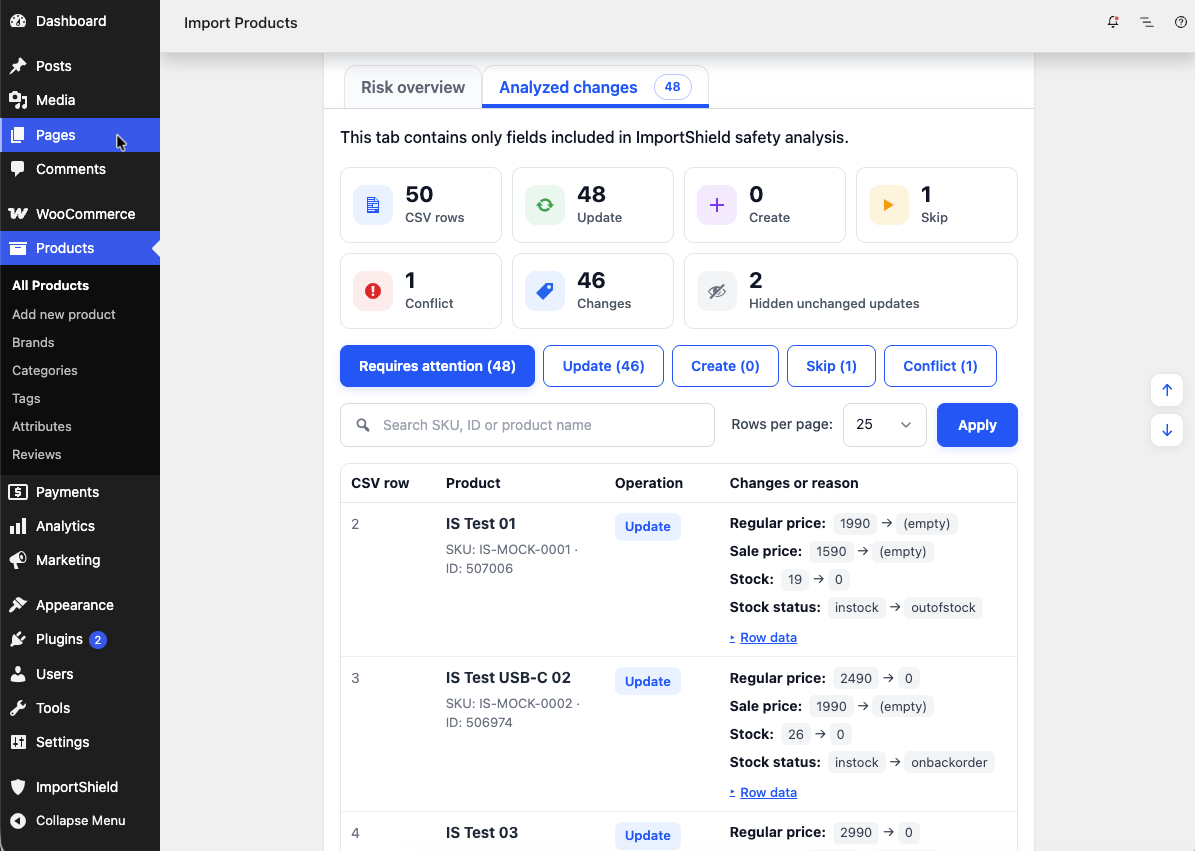Click the Plugins plug icon
Image resolution: width=1195 pixels, height=851 pixels.
18,639
